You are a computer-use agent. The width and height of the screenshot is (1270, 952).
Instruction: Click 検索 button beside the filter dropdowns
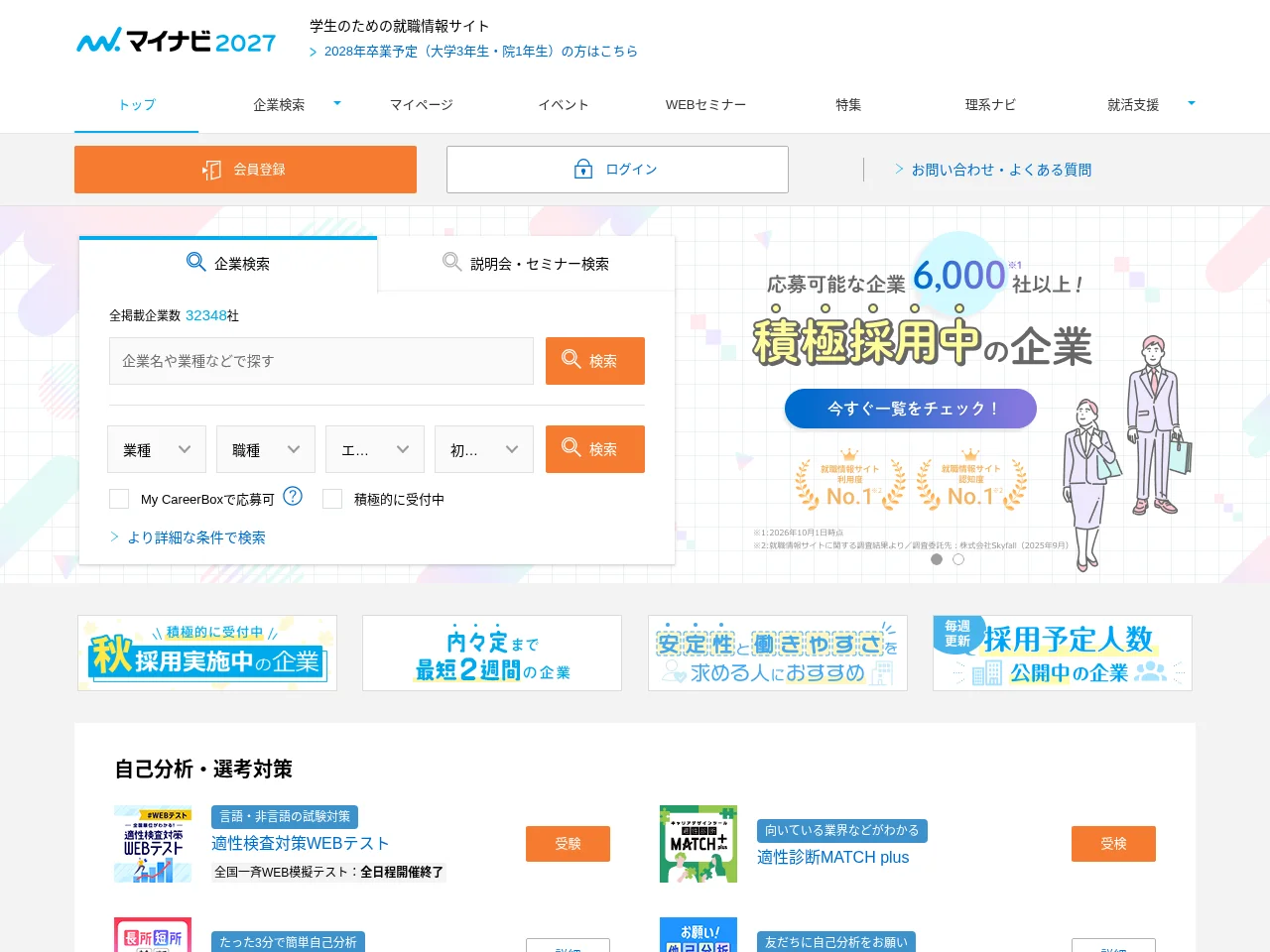(595, 449)
